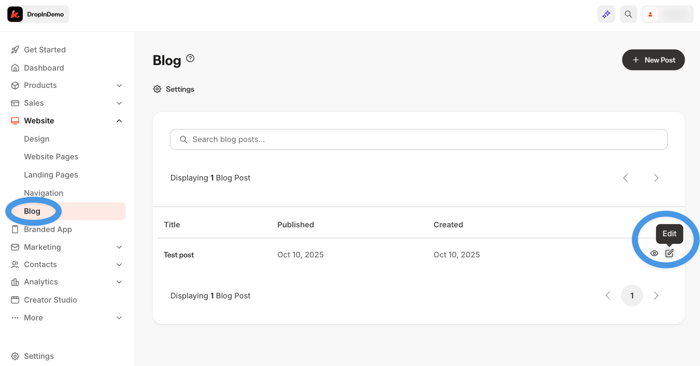Edit the Test post with pencil icon
Viewport: 700px width, 366px height.
[669, 253]
